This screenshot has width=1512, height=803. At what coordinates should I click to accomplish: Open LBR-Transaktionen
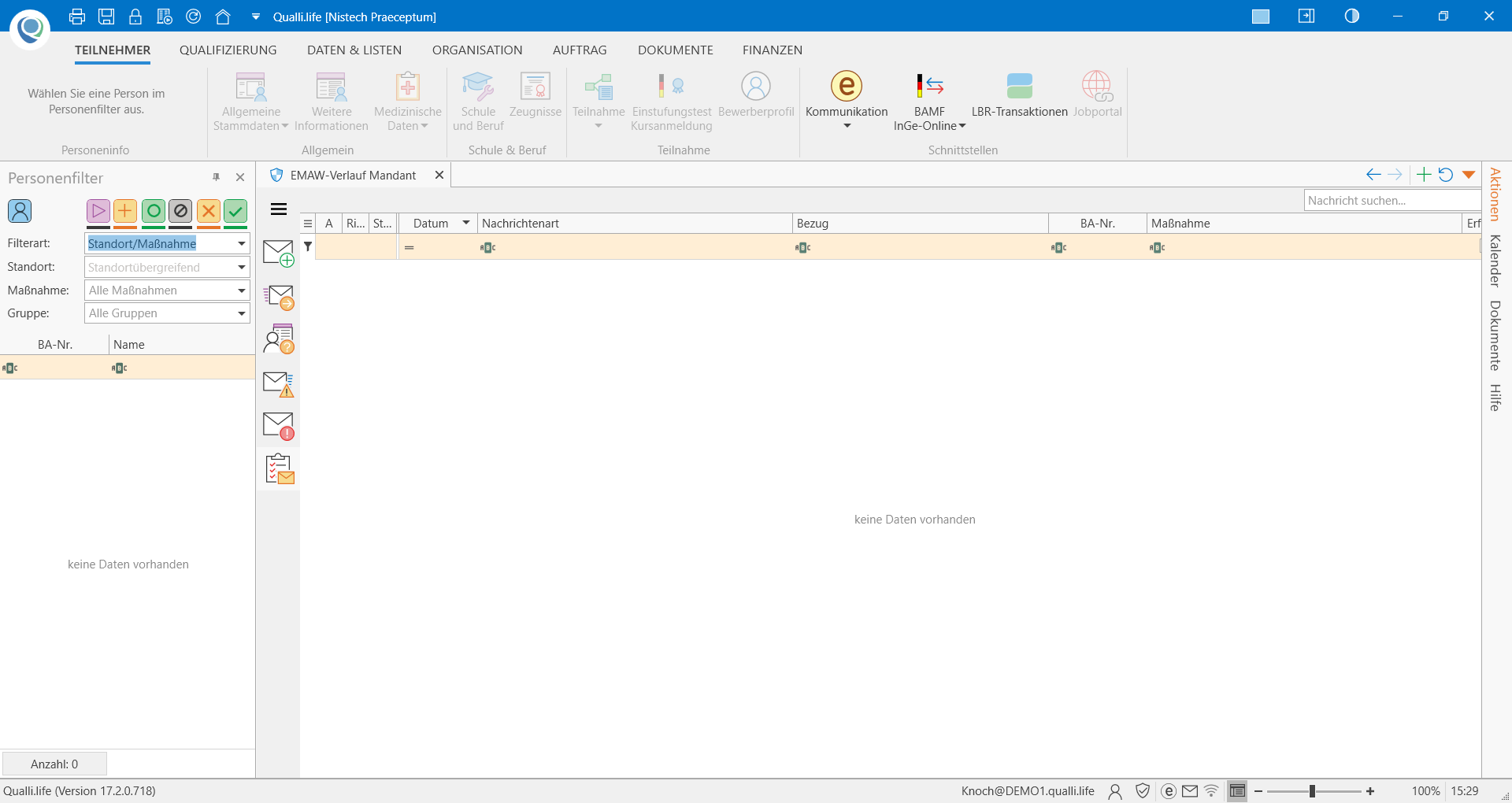pyautogui.click(x=1019, y=94)
